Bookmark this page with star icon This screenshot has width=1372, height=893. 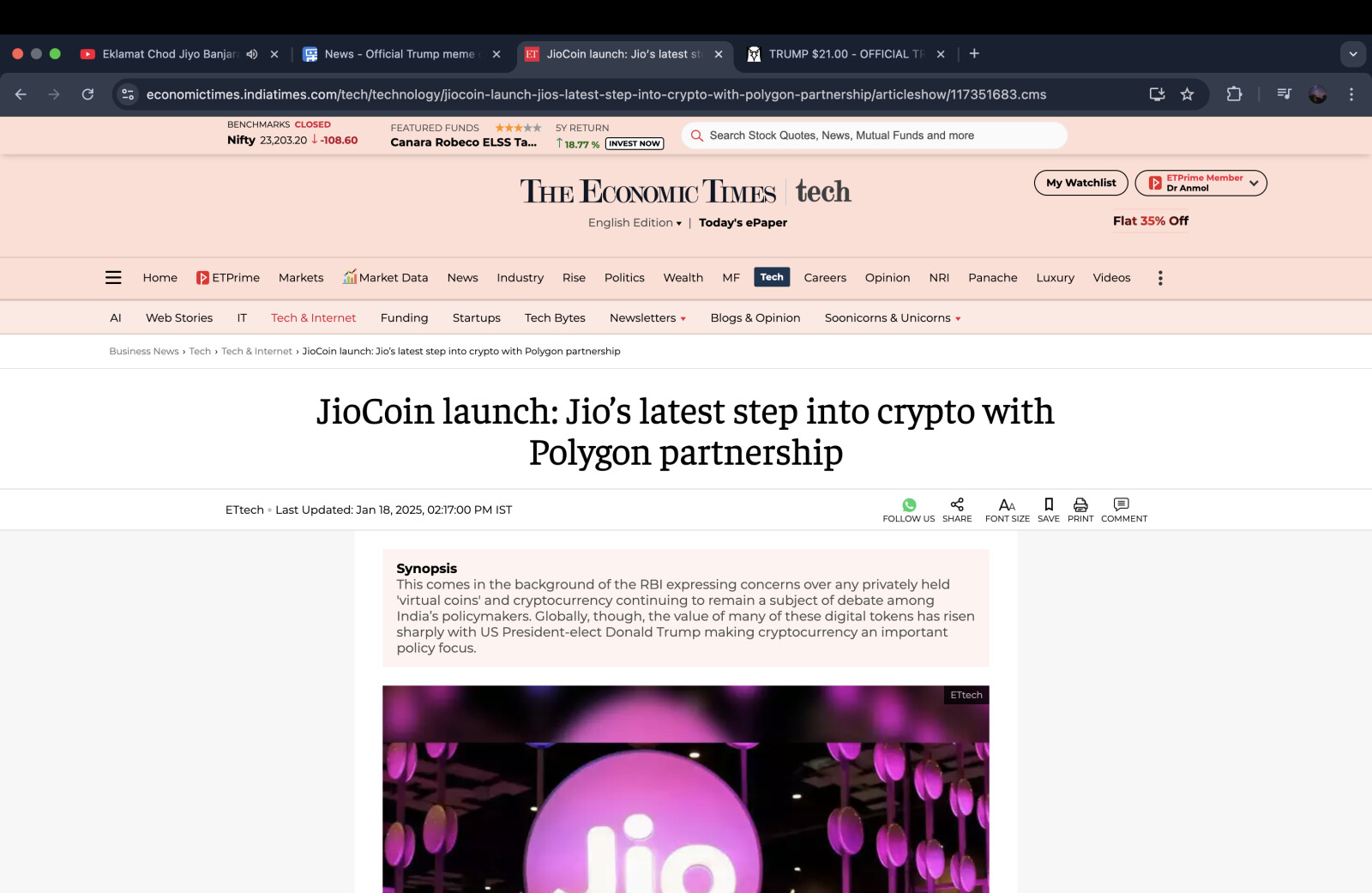pyautogui.click(x=1188, y=94)
